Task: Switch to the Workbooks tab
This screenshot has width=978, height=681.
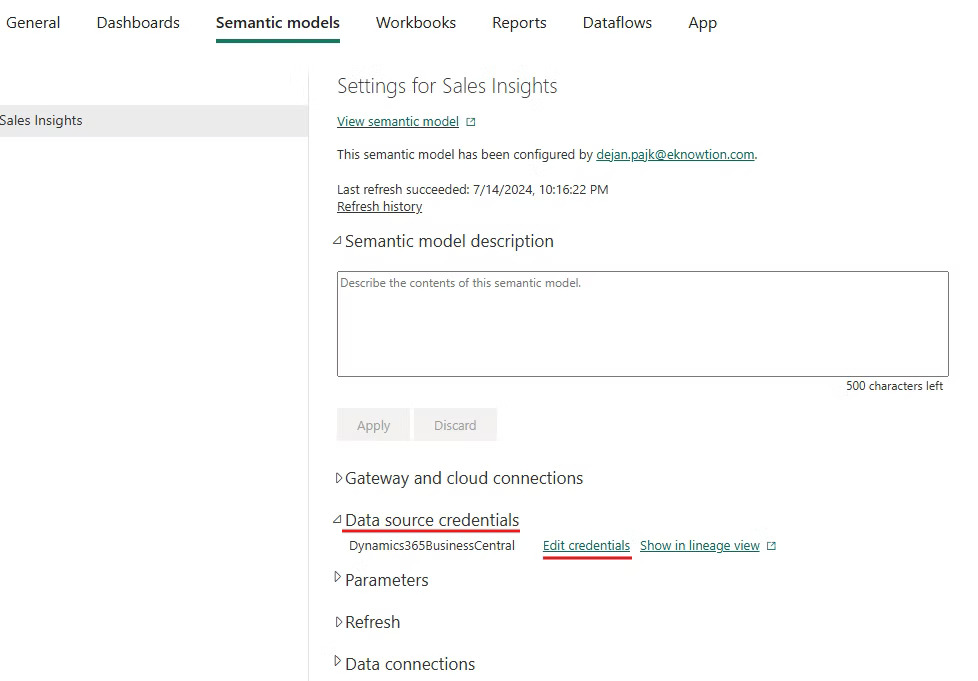Action: 416,22
